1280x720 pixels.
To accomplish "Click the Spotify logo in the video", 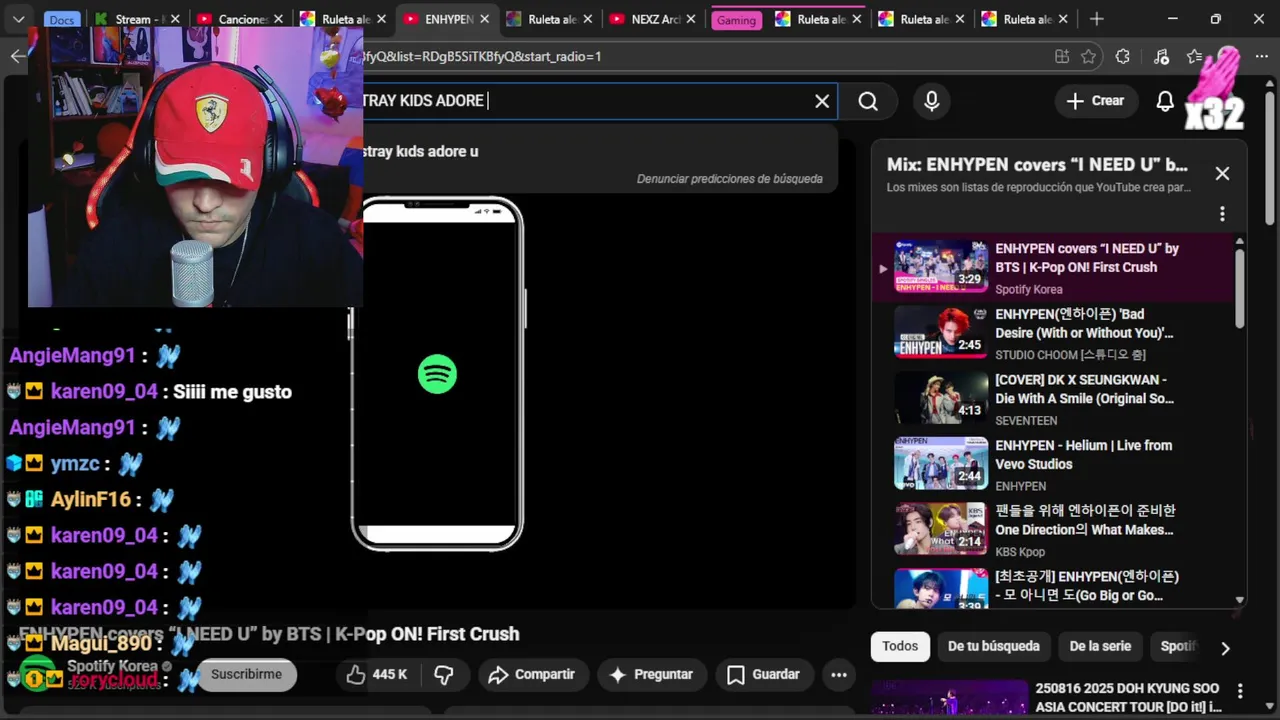I will point(437,374).
